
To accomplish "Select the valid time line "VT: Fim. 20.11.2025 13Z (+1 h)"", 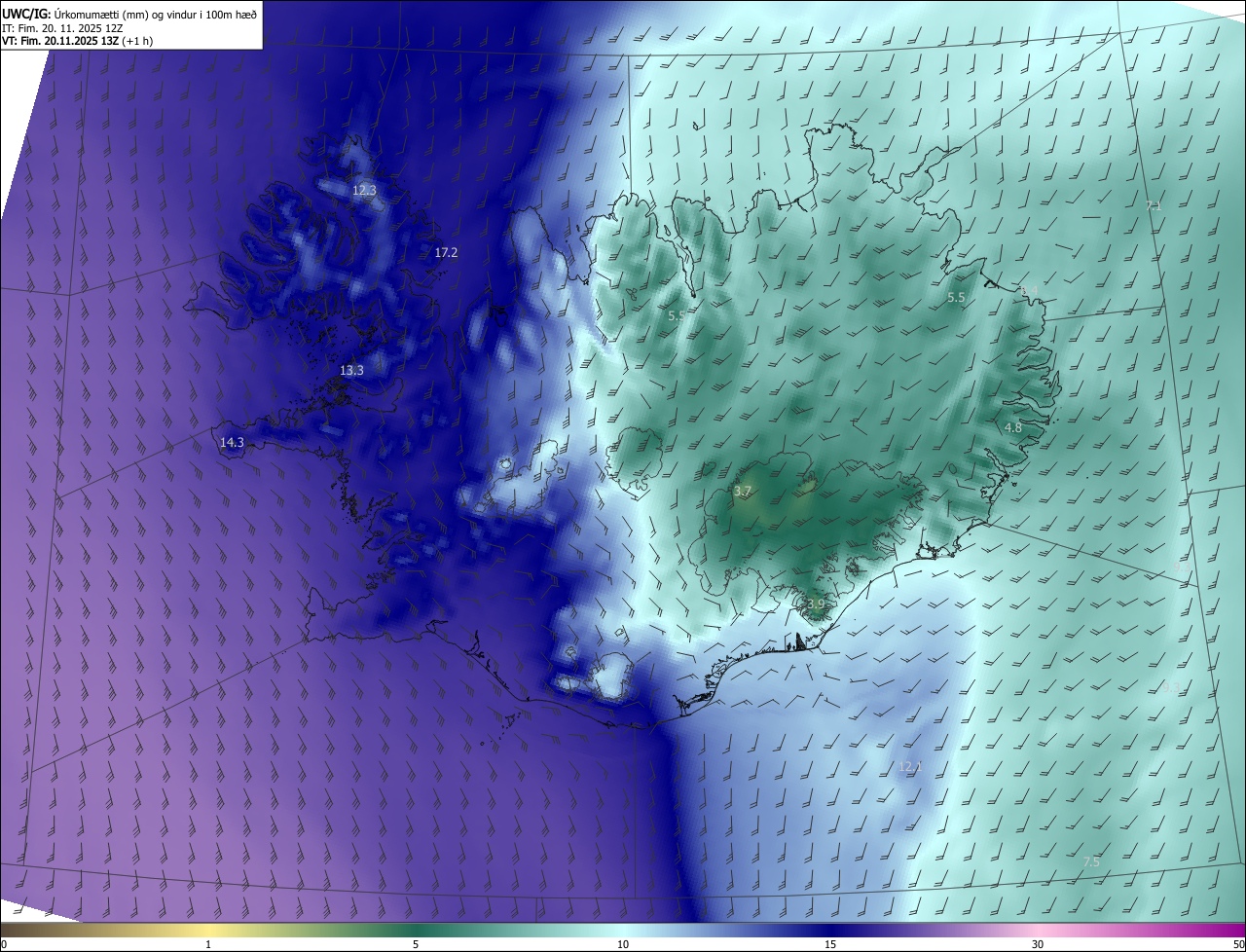I will tap(78, 41).
